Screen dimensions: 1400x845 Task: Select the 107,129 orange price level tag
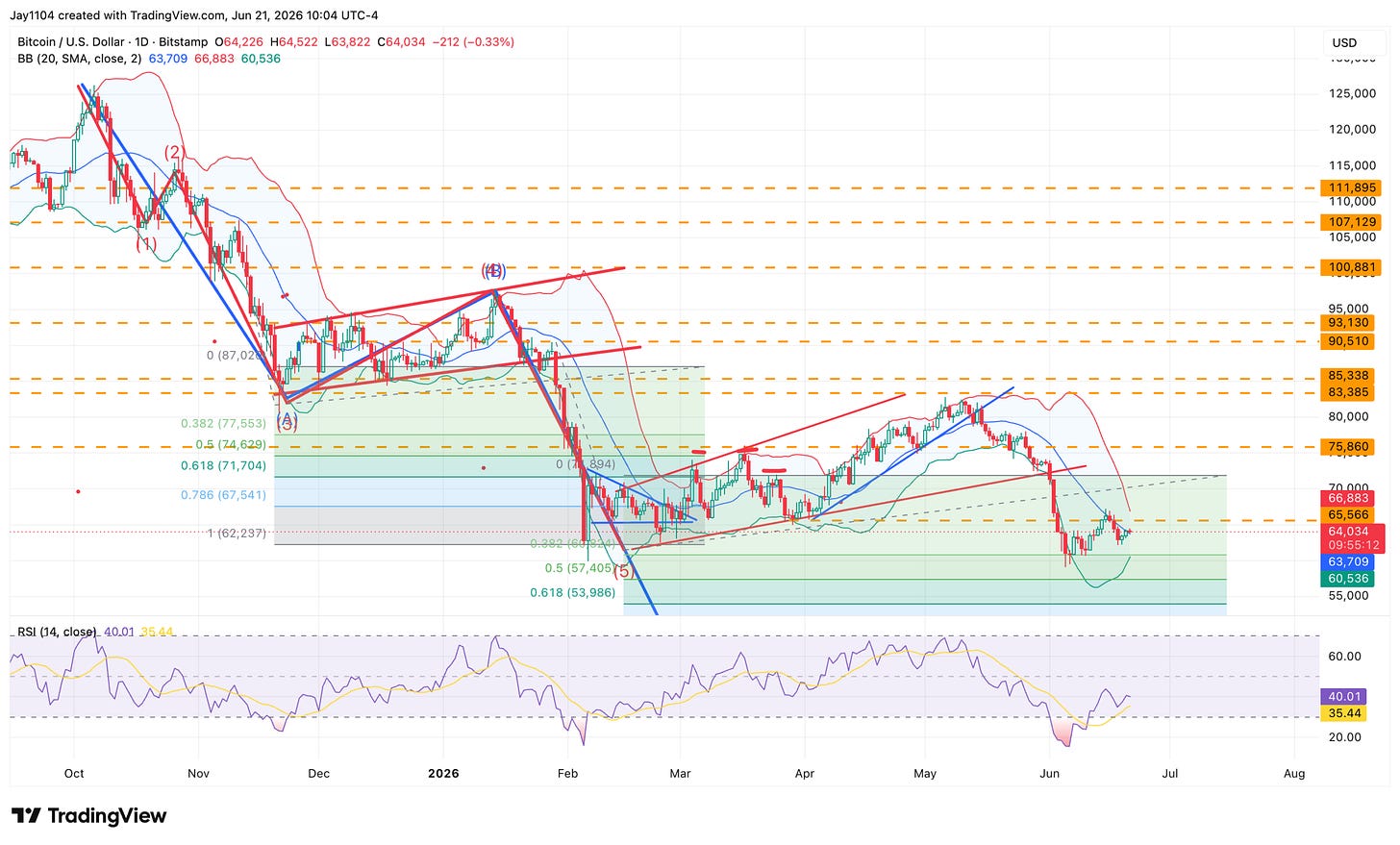click(1352, 222)
